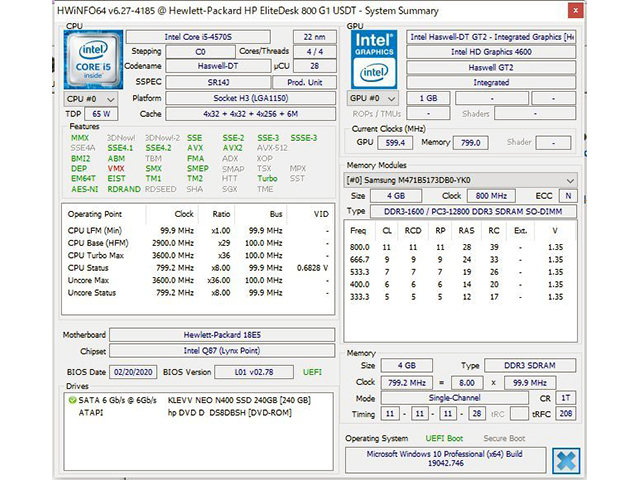Image resolution: width=640 pixels, height=480 pixels.
Task: Click the memory mode Single-Channel field
Action: tap(454, 398)
